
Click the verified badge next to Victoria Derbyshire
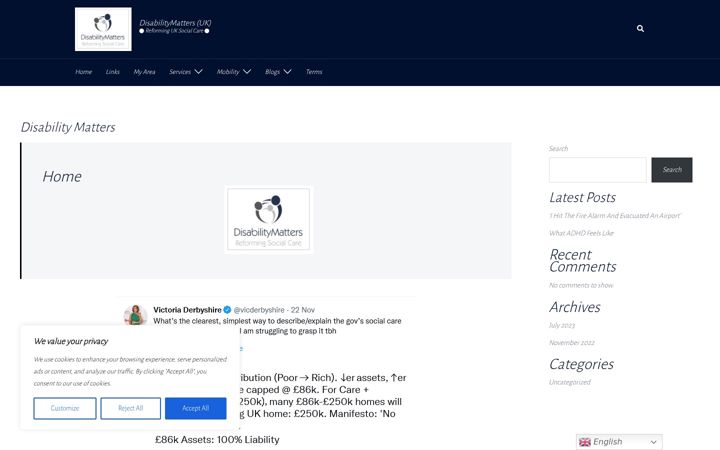[227, 310]
